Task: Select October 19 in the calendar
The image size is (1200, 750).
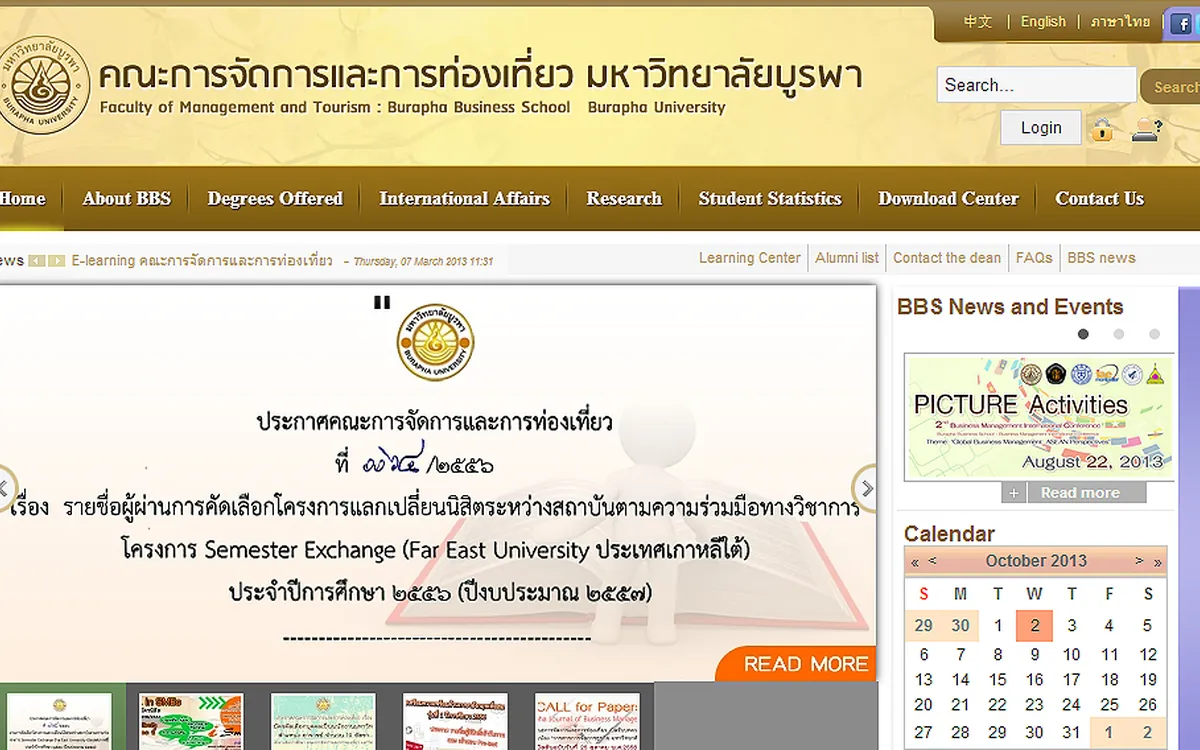Action: [1148, 679]
